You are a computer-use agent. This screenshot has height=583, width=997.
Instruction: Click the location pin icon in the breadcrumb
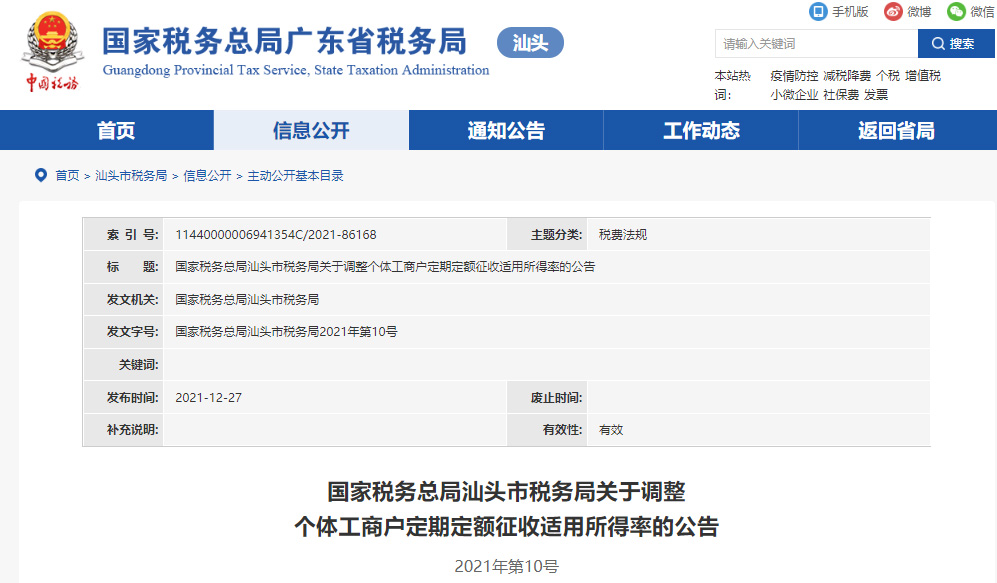pyautogui.click(x=41, y=175)
